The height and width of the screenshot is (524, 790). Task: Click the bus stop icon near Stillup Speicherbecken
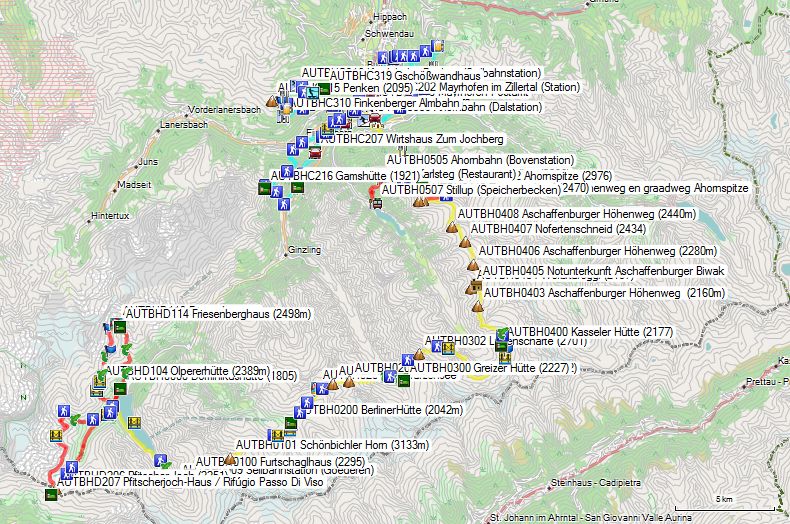pyautogui.click(x=377, y=203)
